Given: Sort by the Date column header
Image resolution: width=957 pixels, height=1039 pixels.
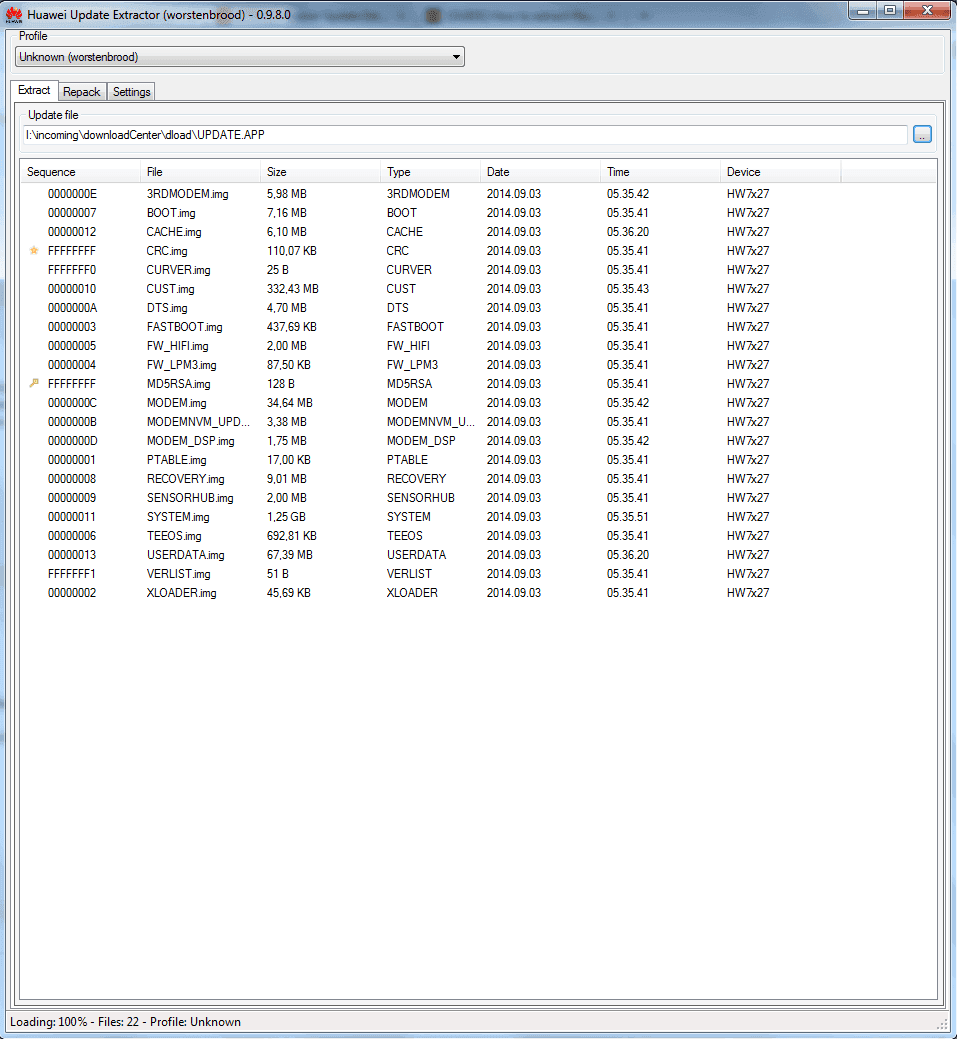Looking at the screenshot, I should tap(540, 172).
